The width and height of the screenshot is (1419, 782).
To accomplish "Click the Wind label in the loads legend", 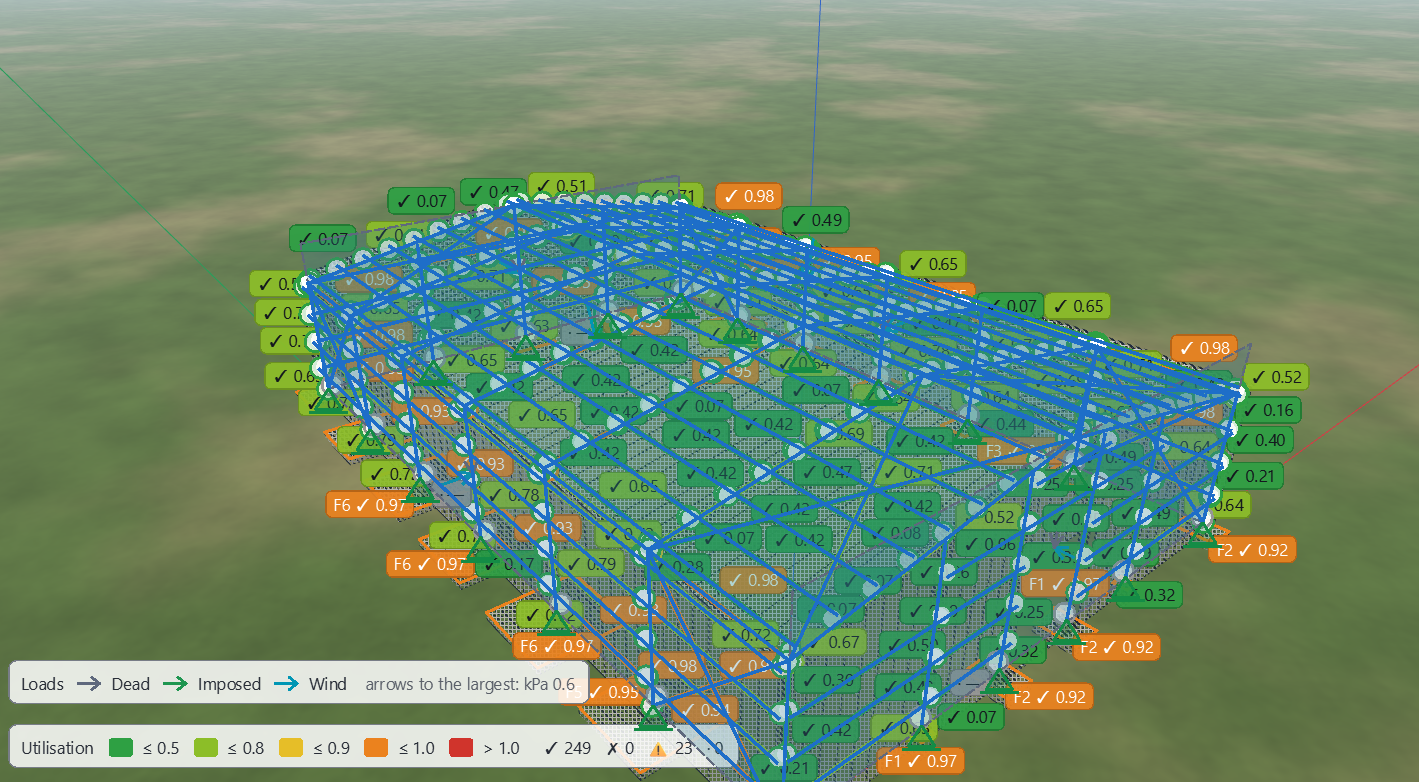I will [x=327, y=684].
